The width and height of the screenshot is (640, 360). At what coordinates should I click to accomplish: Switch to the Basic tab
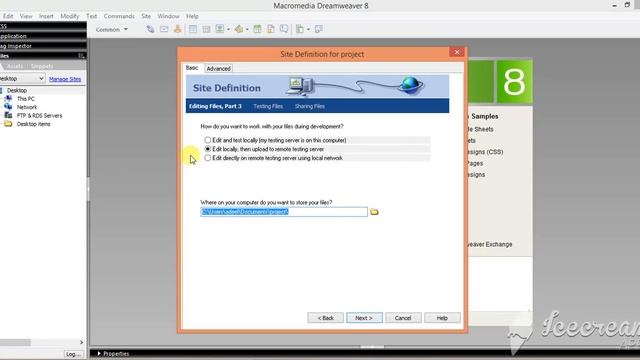point(192,68)
